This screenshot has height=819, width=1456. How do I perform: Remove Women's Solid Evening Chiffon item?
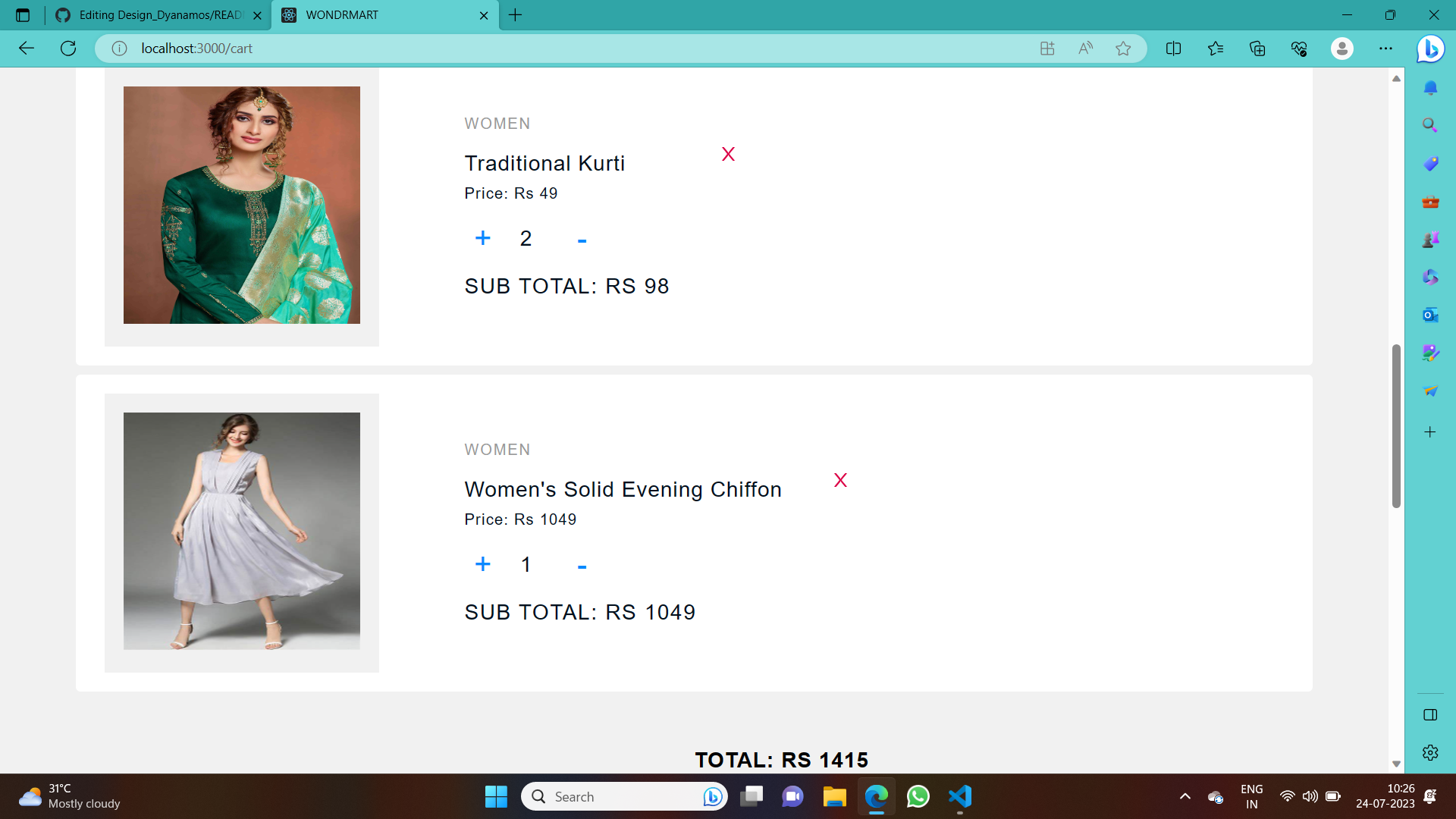point(840,481)
